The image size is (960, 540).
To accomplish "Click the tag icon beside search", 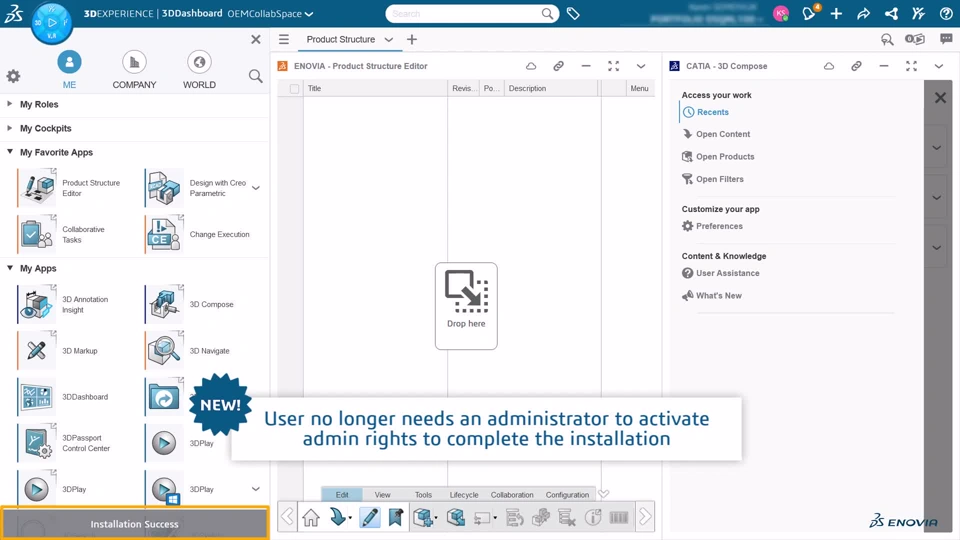I will click(x=573, y=13).
